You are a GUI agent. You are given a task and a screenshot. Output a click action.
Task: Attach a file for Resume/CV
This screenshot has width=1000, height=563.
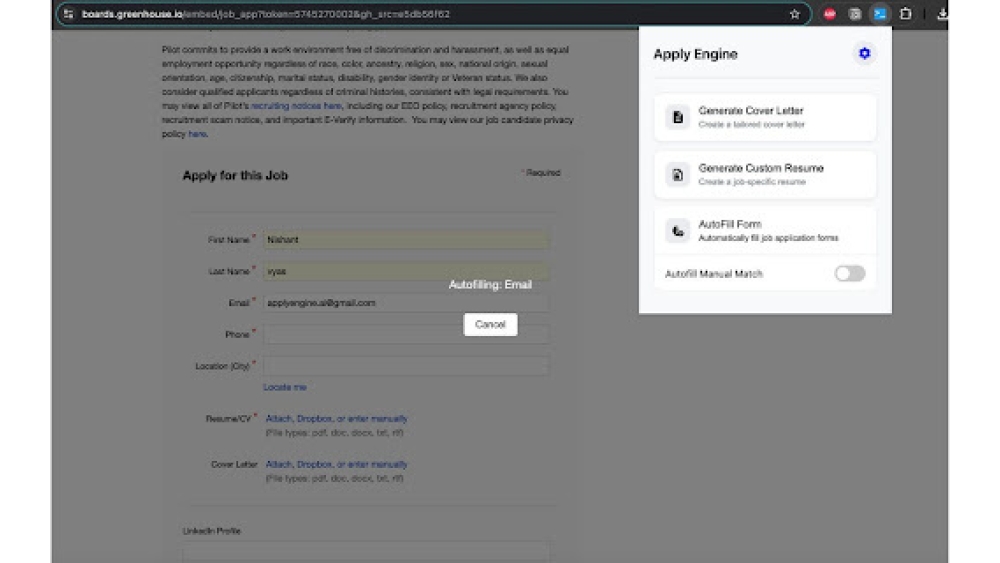point(278,419)
